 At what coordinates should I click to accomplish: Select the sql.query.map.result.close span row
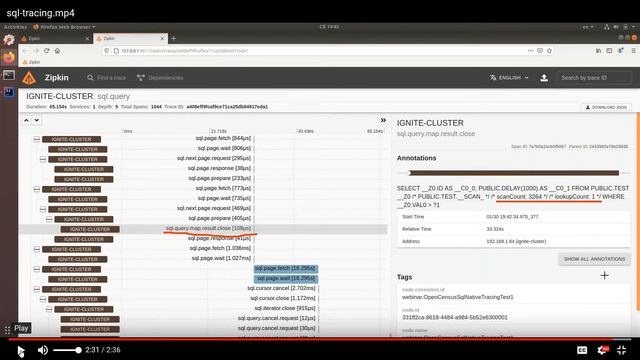pos(203,229)
